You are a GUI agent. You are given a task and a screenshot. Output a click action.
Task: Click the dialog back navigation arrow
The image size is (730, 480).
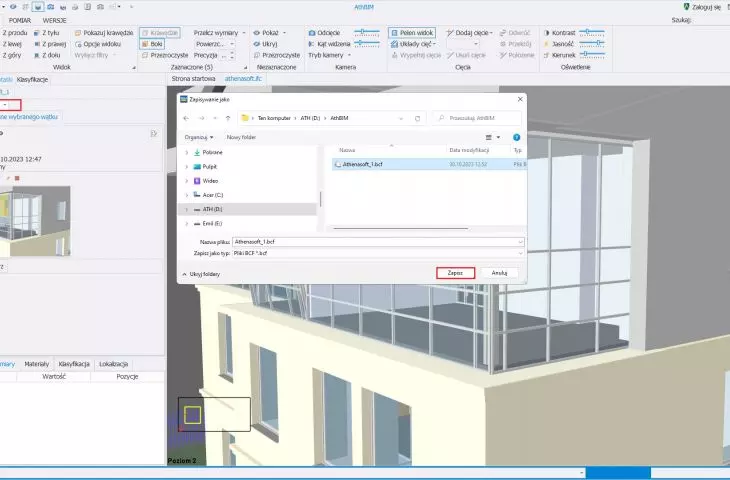186,118
